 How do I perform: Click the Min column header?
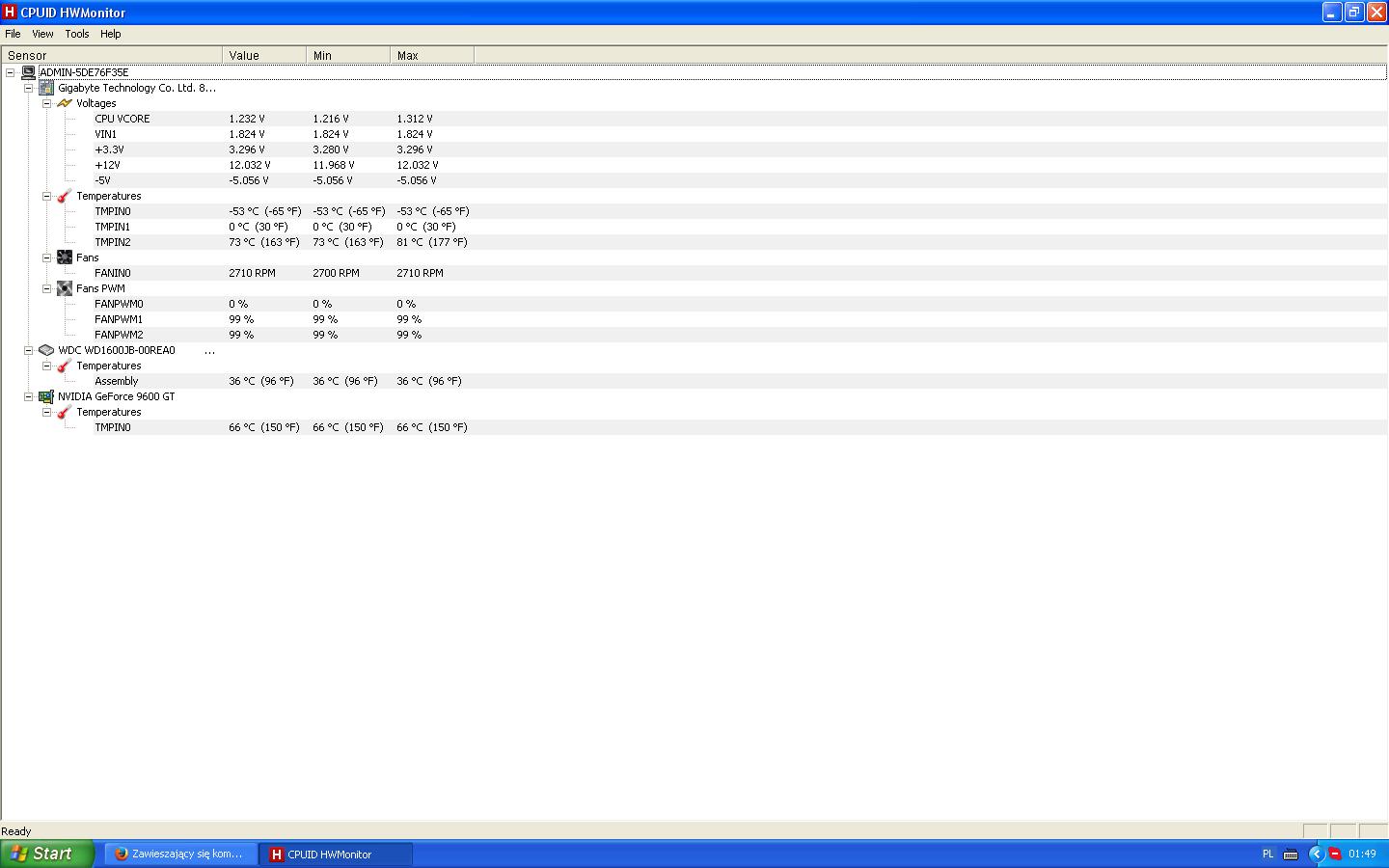348,55
